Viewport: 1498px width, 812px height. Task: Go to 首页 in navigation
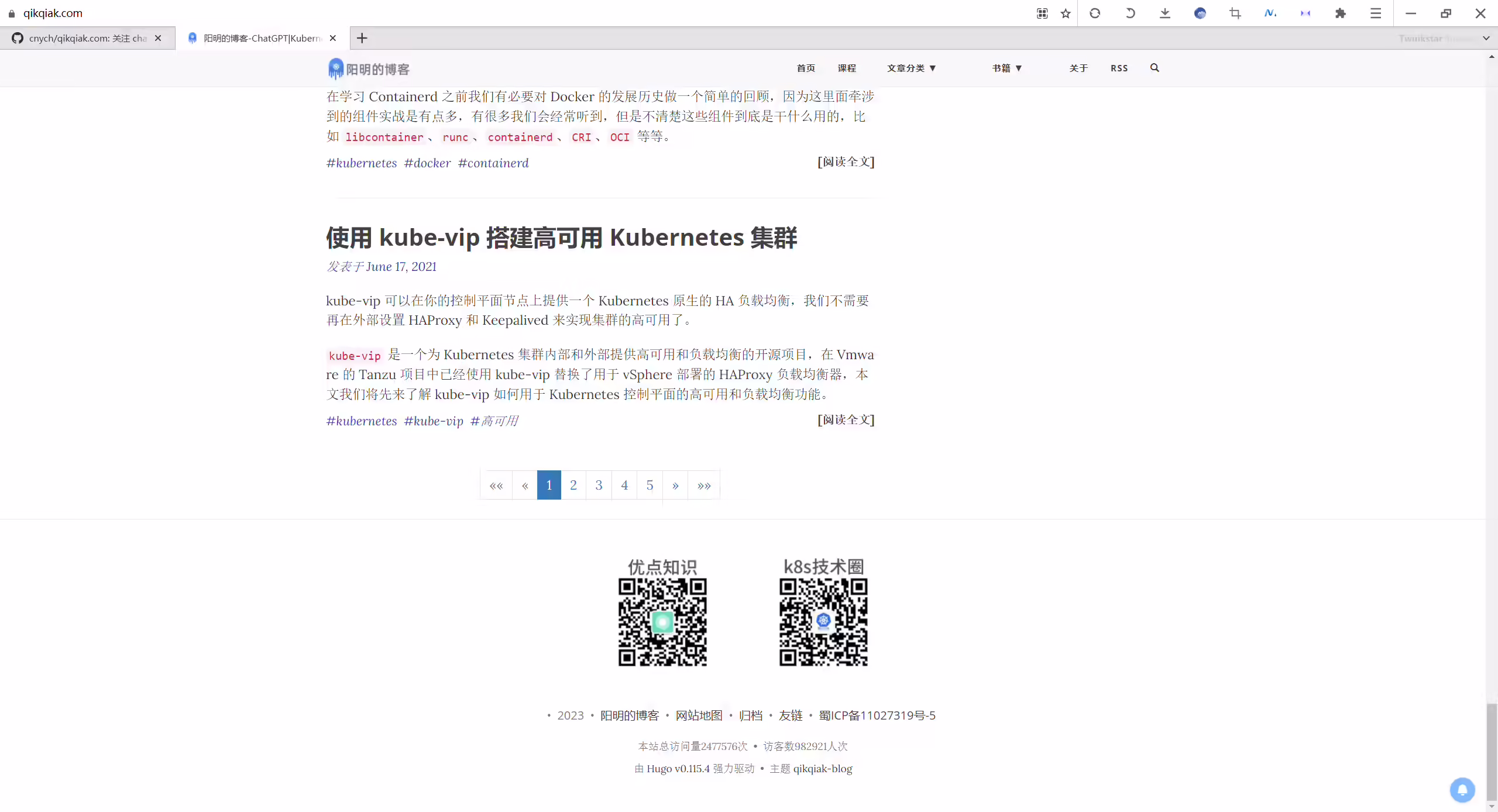[806, 68]
